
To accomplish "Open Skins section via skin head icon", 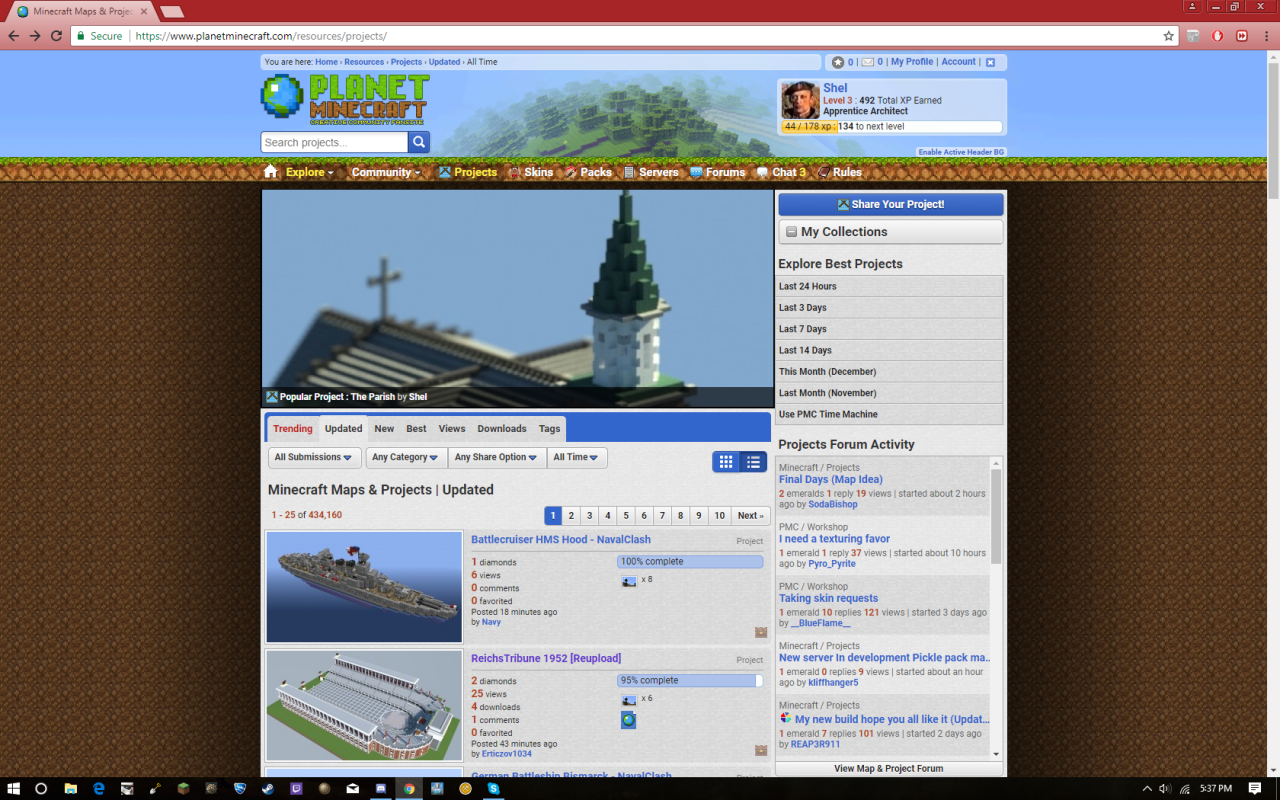I will [x=516, y=172].
